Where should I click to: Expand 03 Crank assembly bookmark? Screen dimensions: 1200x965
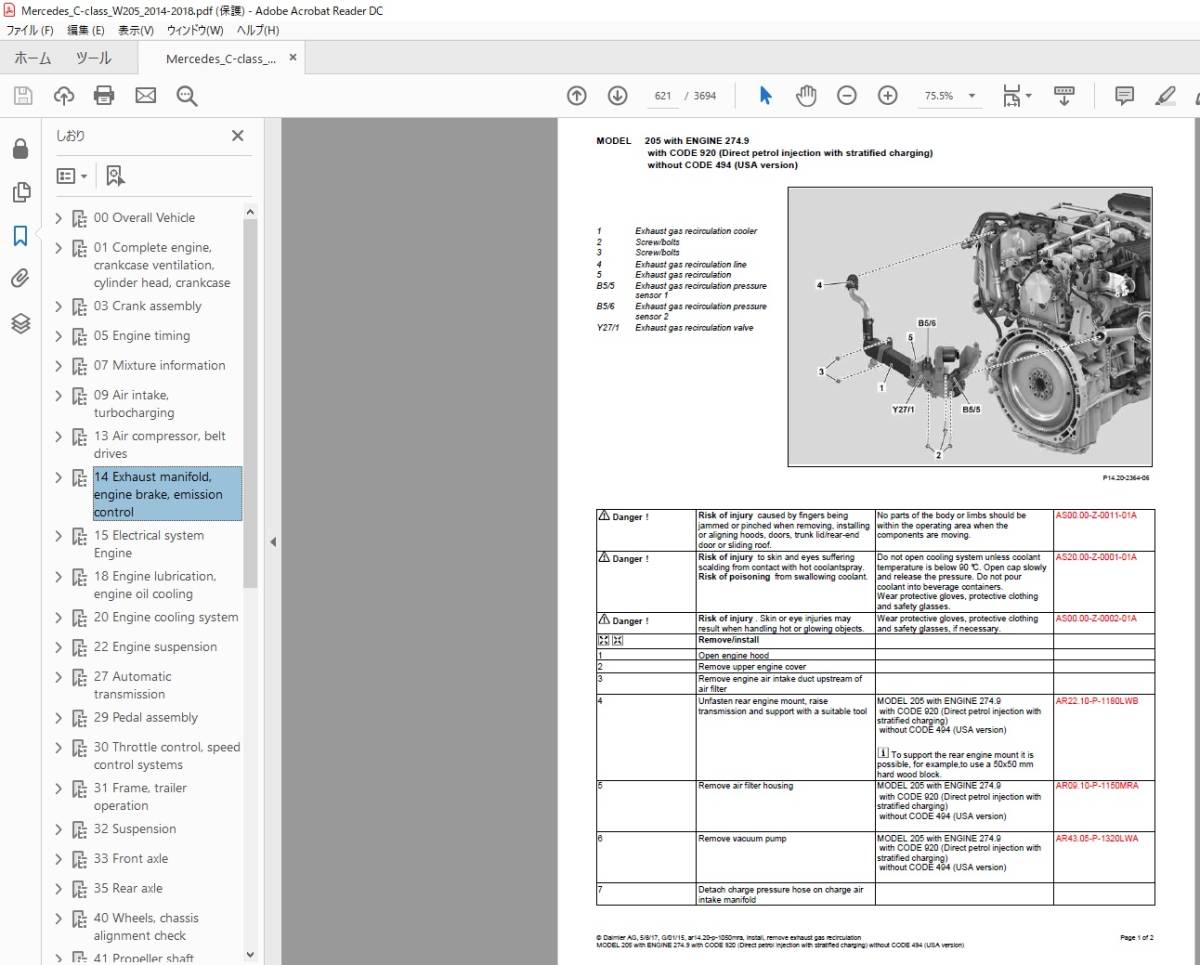(58, 307)
